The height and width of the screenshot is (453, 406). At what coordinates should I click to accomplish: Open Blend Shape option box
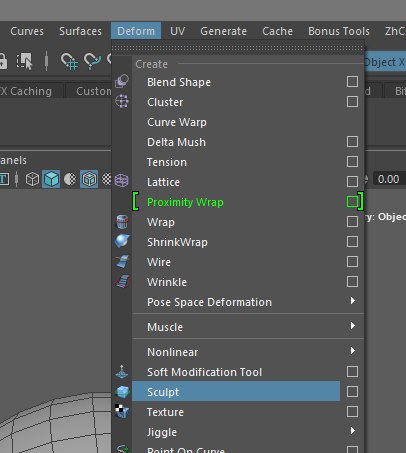coord(352,82)
